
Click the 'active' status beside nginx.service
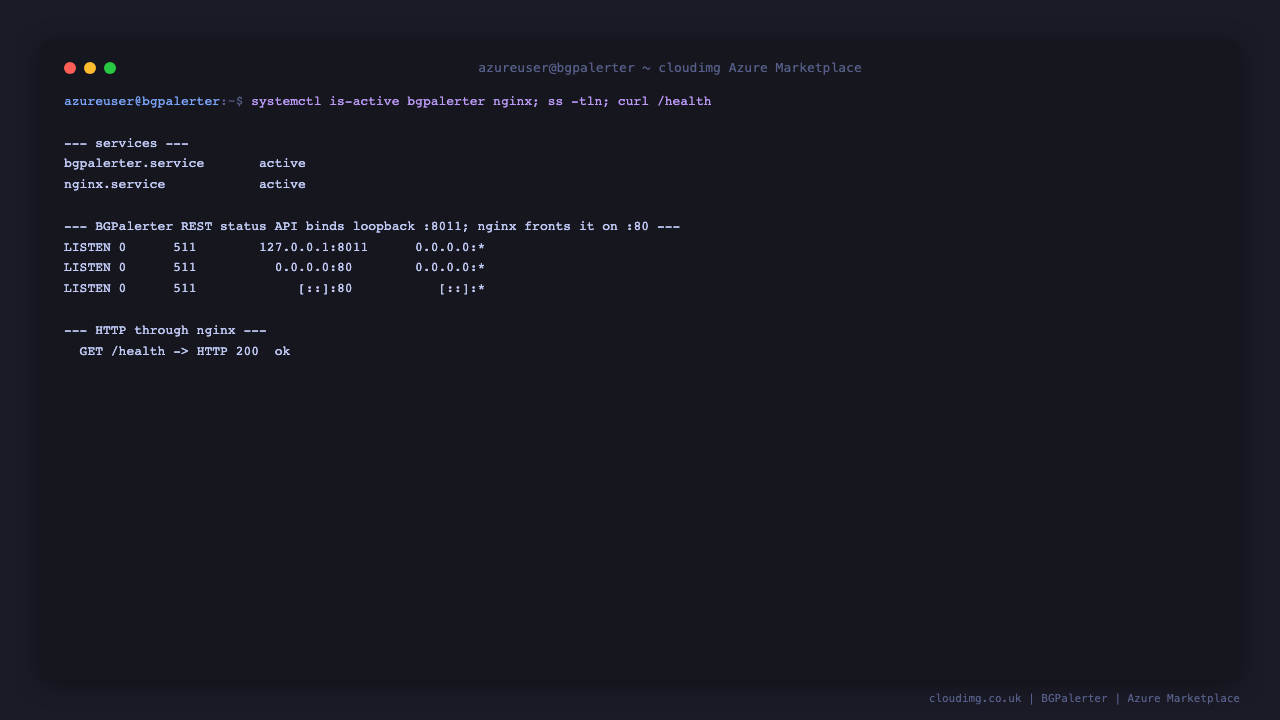point(282,185)
